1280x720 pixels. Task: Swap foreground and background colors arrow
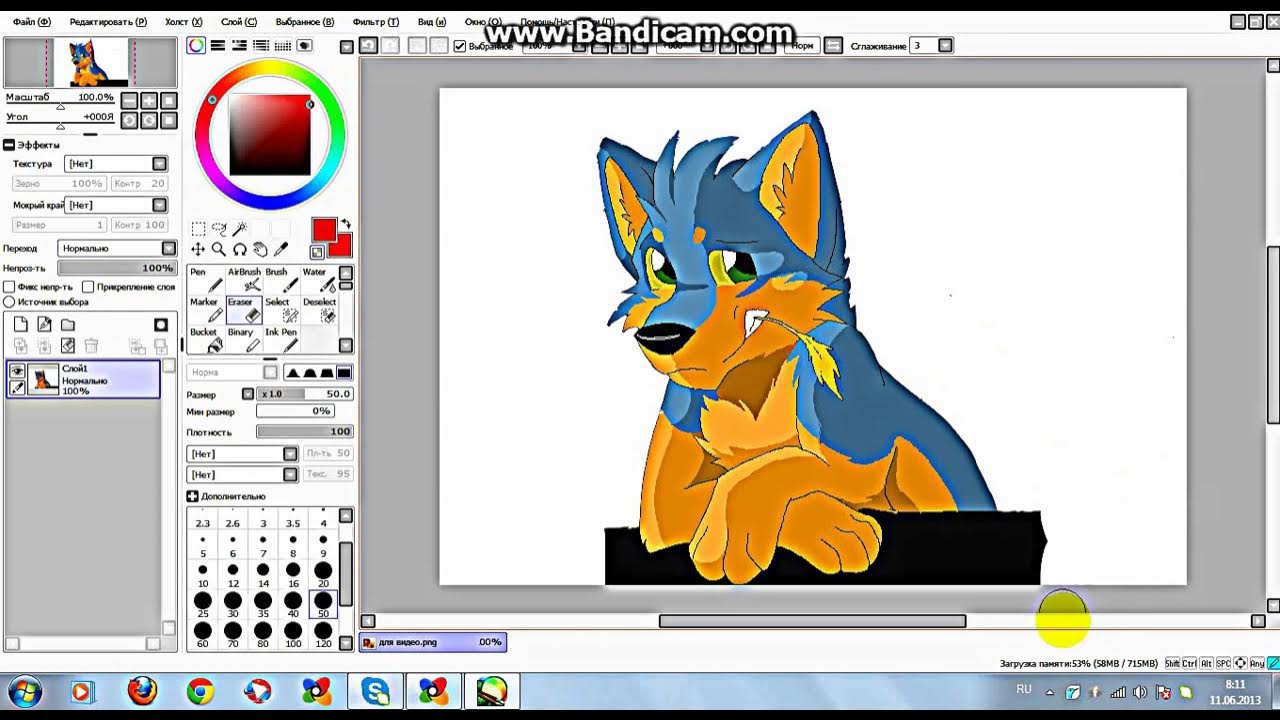345,224
